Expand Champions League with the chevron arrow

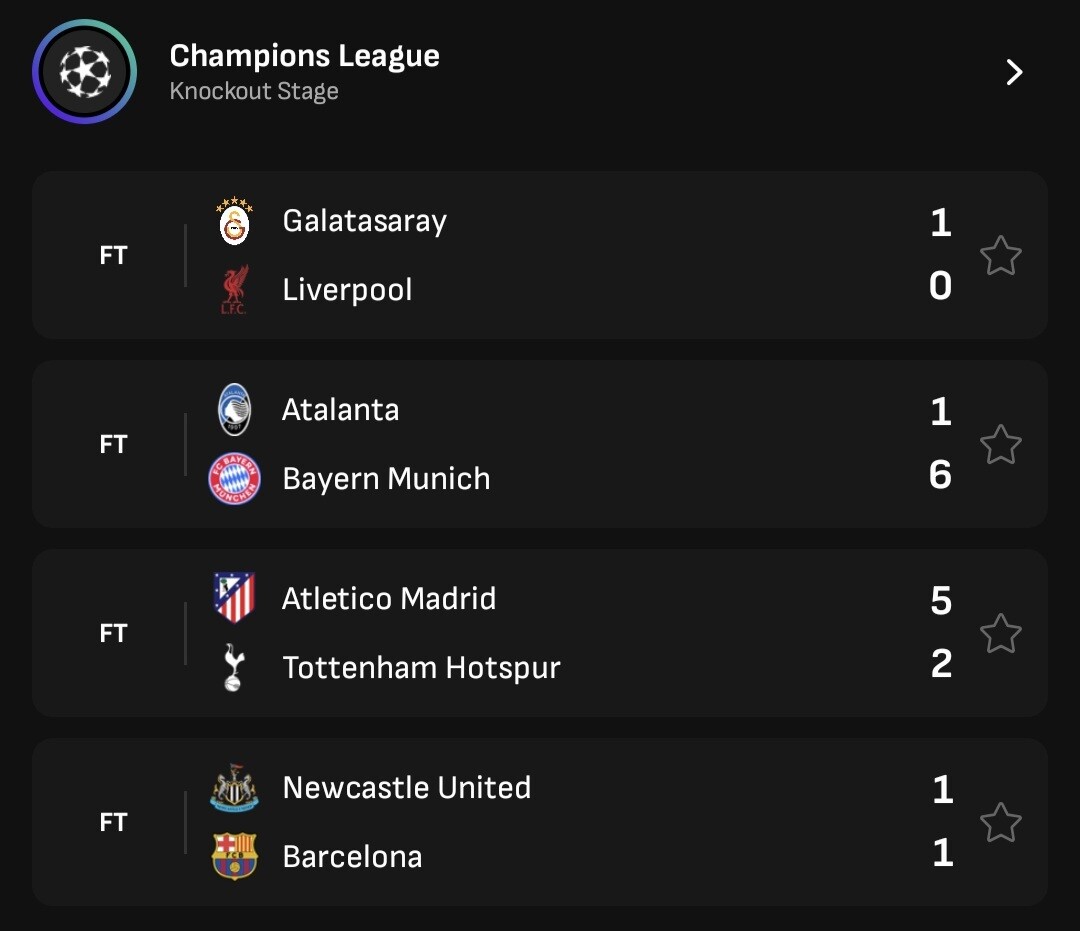click(1014, 72)
